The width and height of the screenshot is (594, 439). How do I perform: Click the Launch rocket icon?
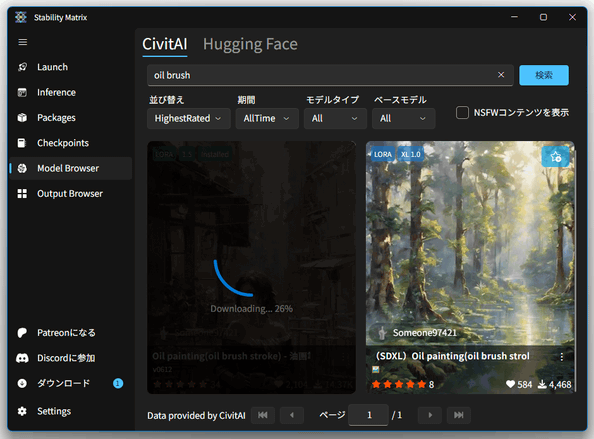pyautogui.click(x=22, y=67)
